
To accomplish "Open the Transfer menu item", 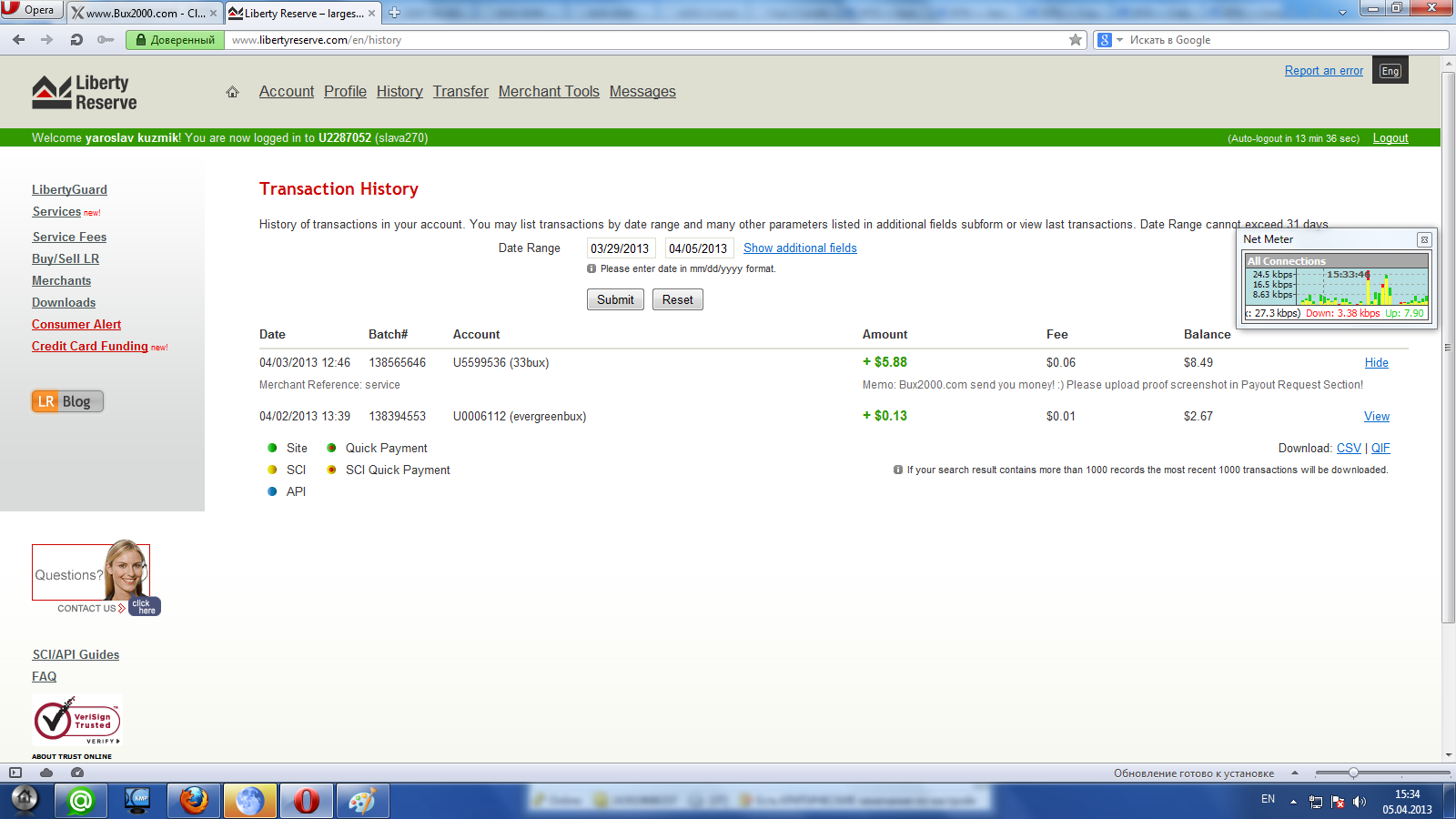I will (460, 92).
